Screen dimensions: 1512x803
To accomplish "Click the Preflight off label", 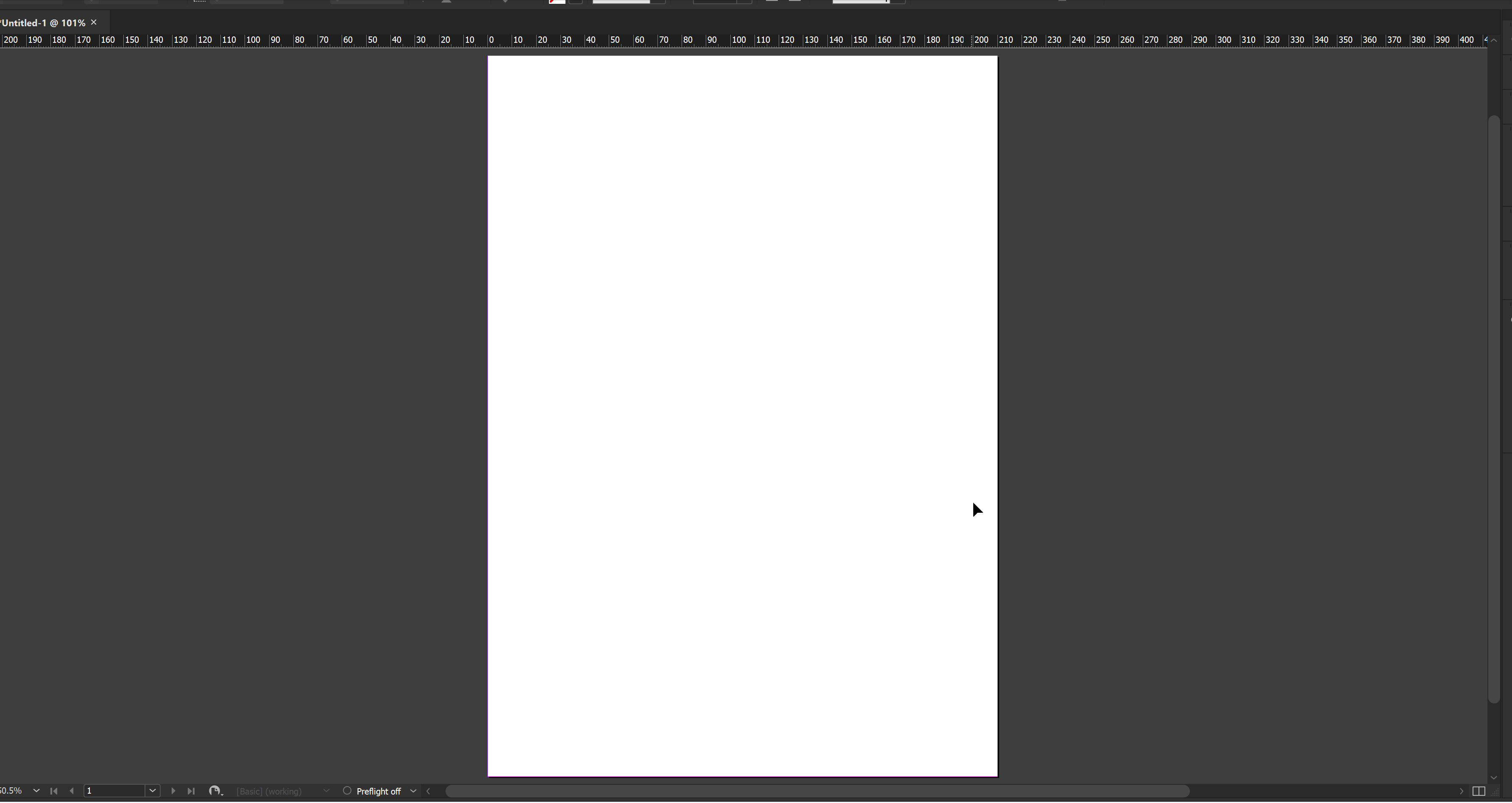I will pyautogui.click(x=379, y=792).
